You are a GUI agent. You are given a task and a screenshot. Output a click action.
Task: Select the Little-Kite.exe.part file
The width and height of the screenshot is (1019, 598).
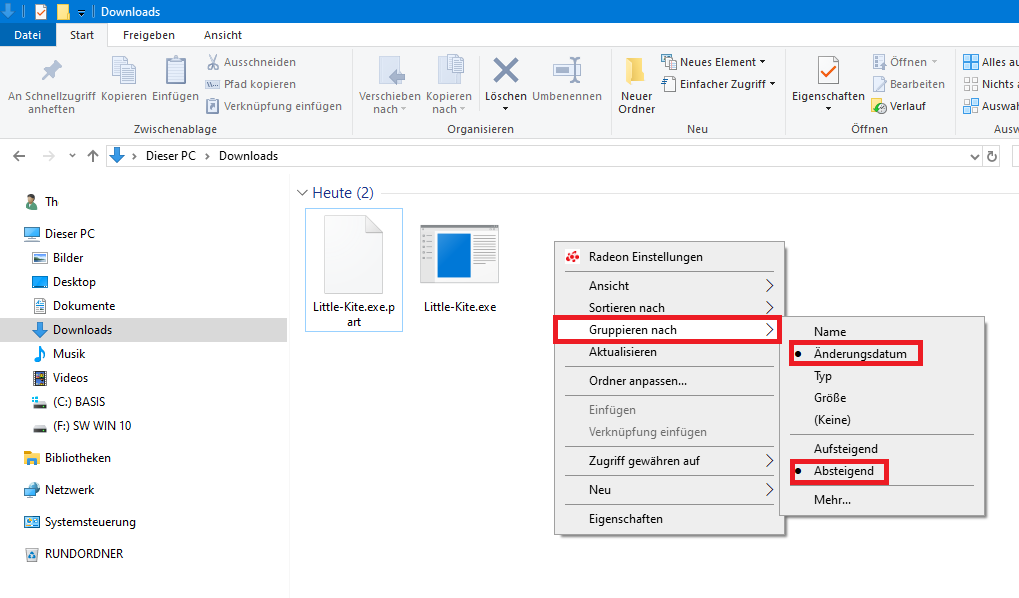(354, 270)
